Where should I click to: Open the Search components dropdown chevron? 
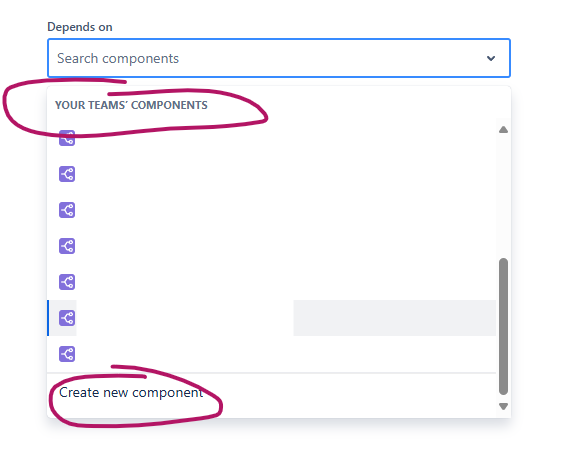tap(491, 58)
